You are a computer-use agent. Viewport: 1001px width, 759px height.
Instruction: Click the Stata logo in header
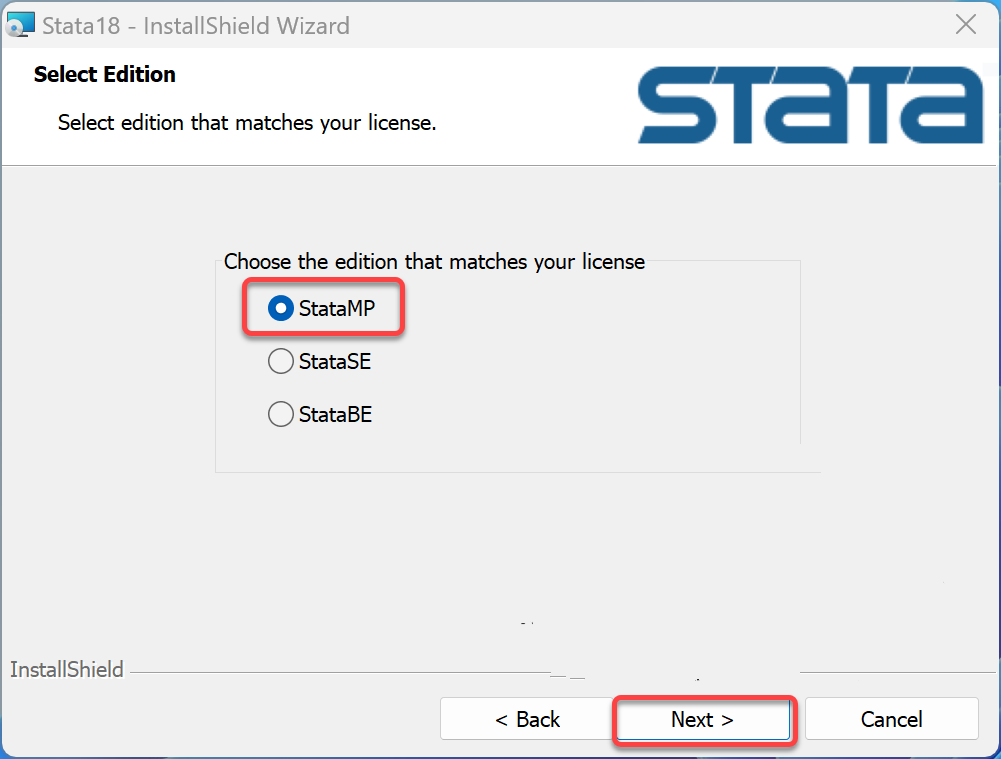[x=810, y=105]
